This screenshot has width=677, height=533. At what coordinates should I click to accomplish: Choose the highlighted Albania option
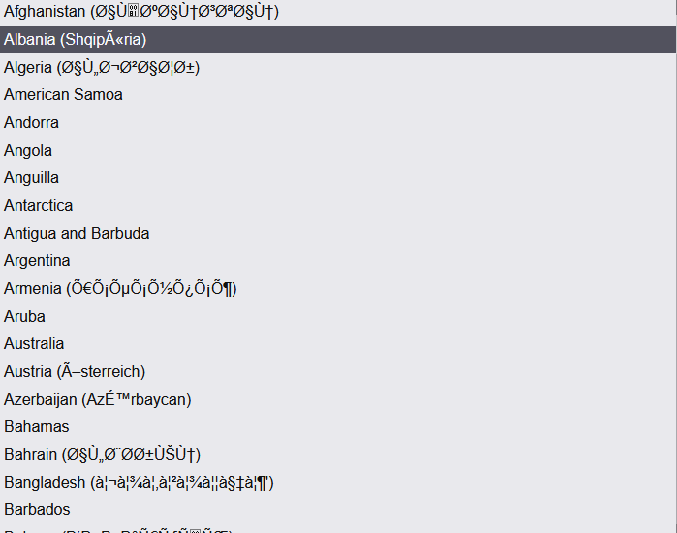click(x=338, y=39)
